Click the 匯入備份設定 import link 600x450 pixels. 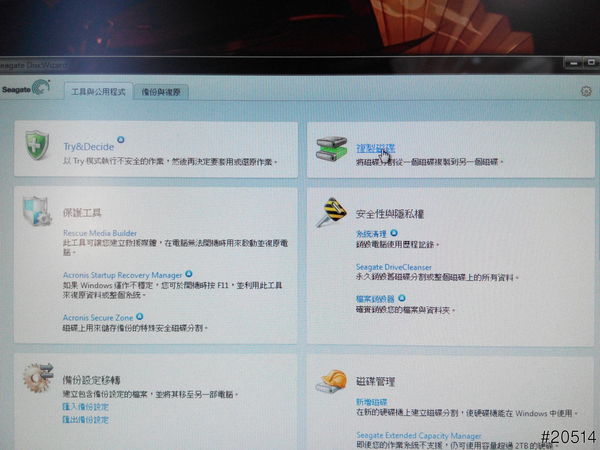pyautogui.click(x=85, y=407)
